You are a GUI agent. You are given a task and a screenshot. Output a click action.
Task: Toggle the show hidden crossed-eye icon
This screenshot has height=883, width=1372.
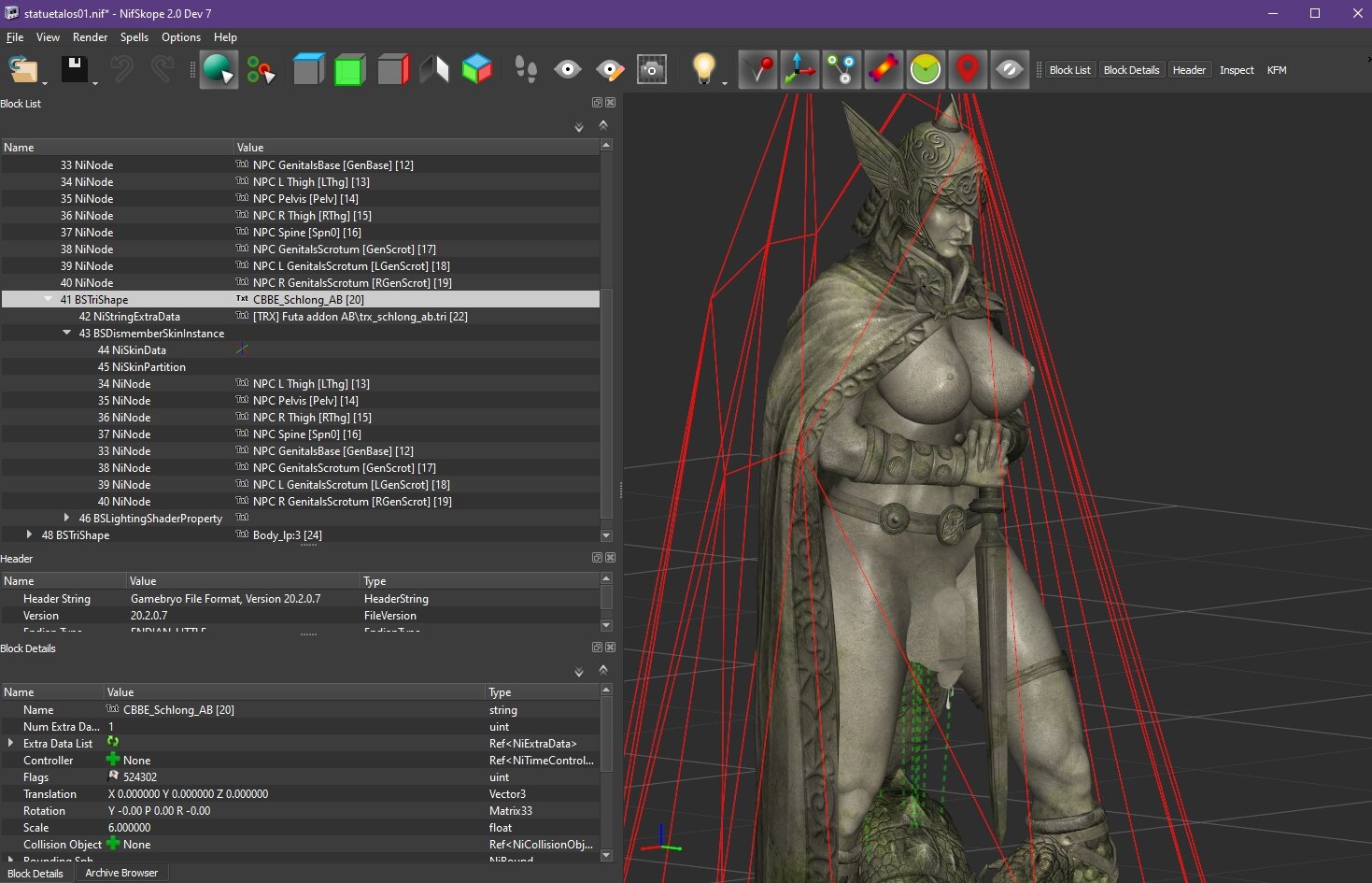pyautogui.click(x=1009, y=70)
